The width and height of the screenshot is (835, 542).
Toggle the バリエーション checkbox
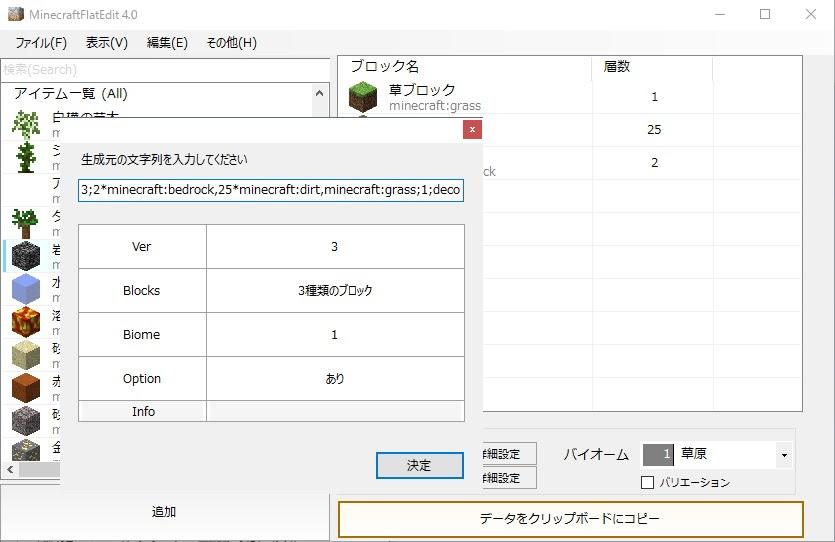(647, 482)
